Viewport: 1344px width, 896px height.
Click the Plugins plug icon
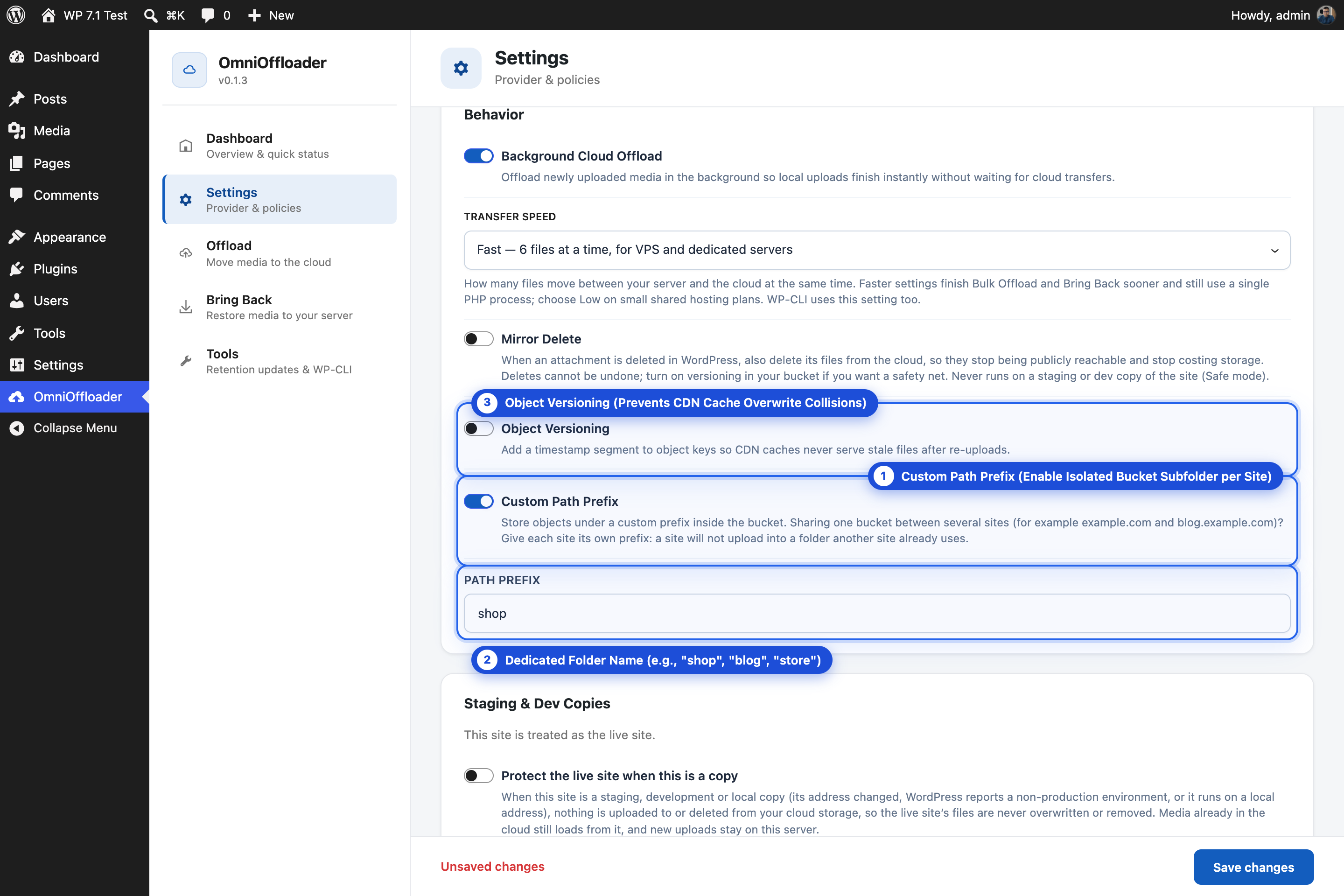pyautogui.click(x=17, y=269)
